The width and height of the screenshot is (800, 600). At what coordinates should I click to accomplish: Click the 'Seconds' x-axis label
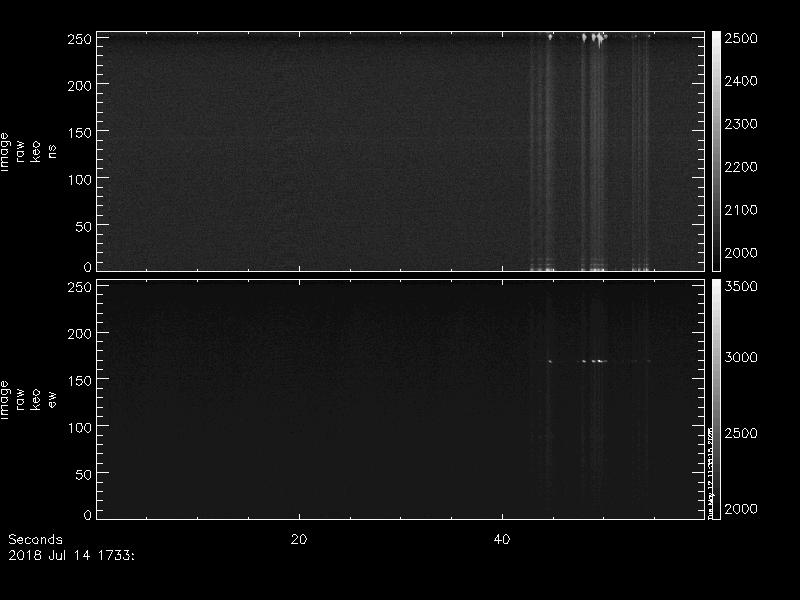point(35,539)
